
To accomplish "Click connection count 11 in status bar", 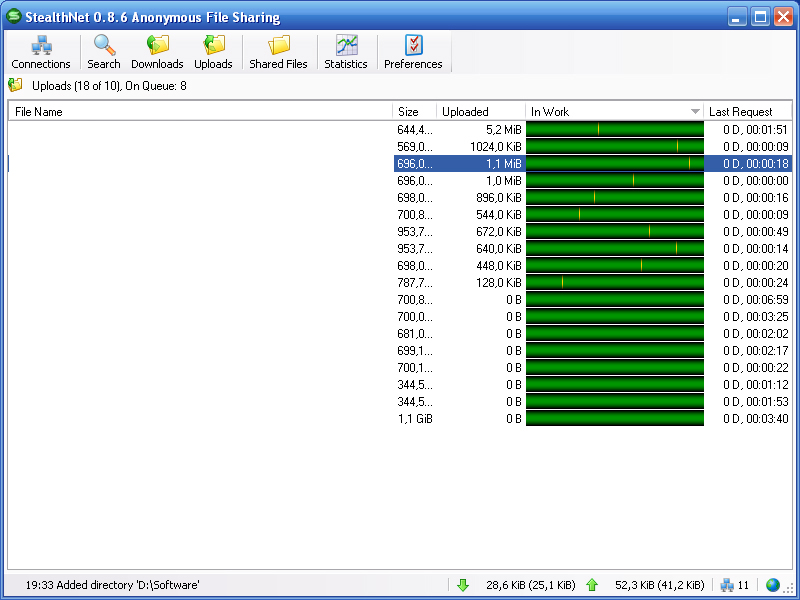I will pyautogui.click(x=743, y=585).
